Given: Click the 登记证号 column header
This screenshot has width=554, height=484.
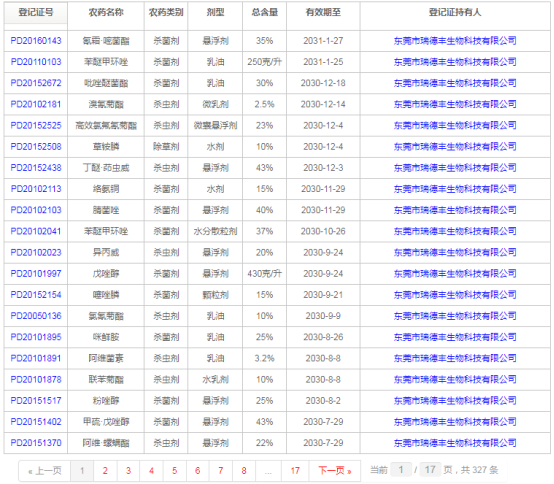Looking at the screenshot, I should [x=36, y=13].
